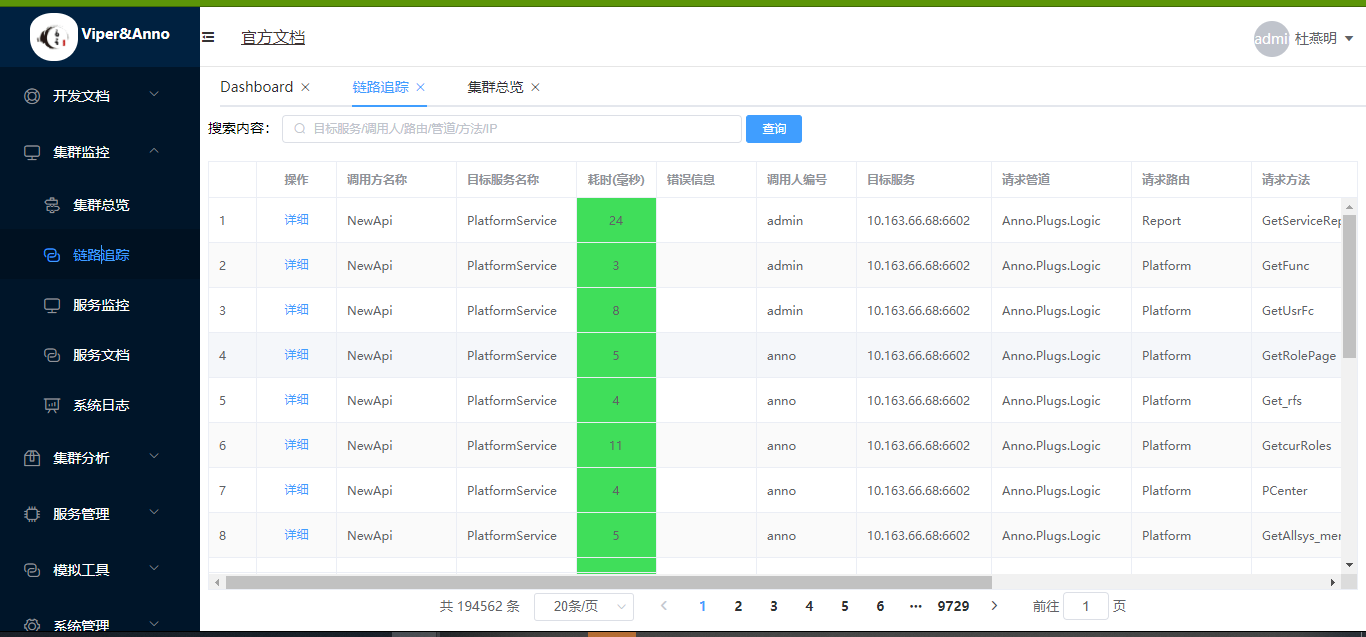Viewport: 1366px width, 637px height.
Task: Click the 服务监控 sidebar icon
Action: point(52,305)
